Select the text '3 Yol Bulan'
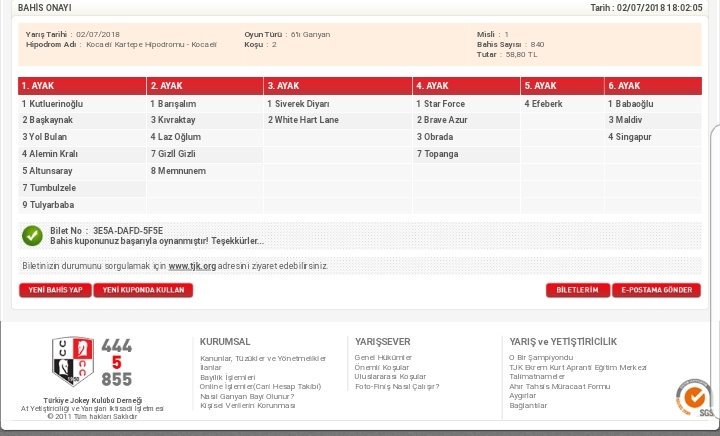720x436 pixels. 45,137
